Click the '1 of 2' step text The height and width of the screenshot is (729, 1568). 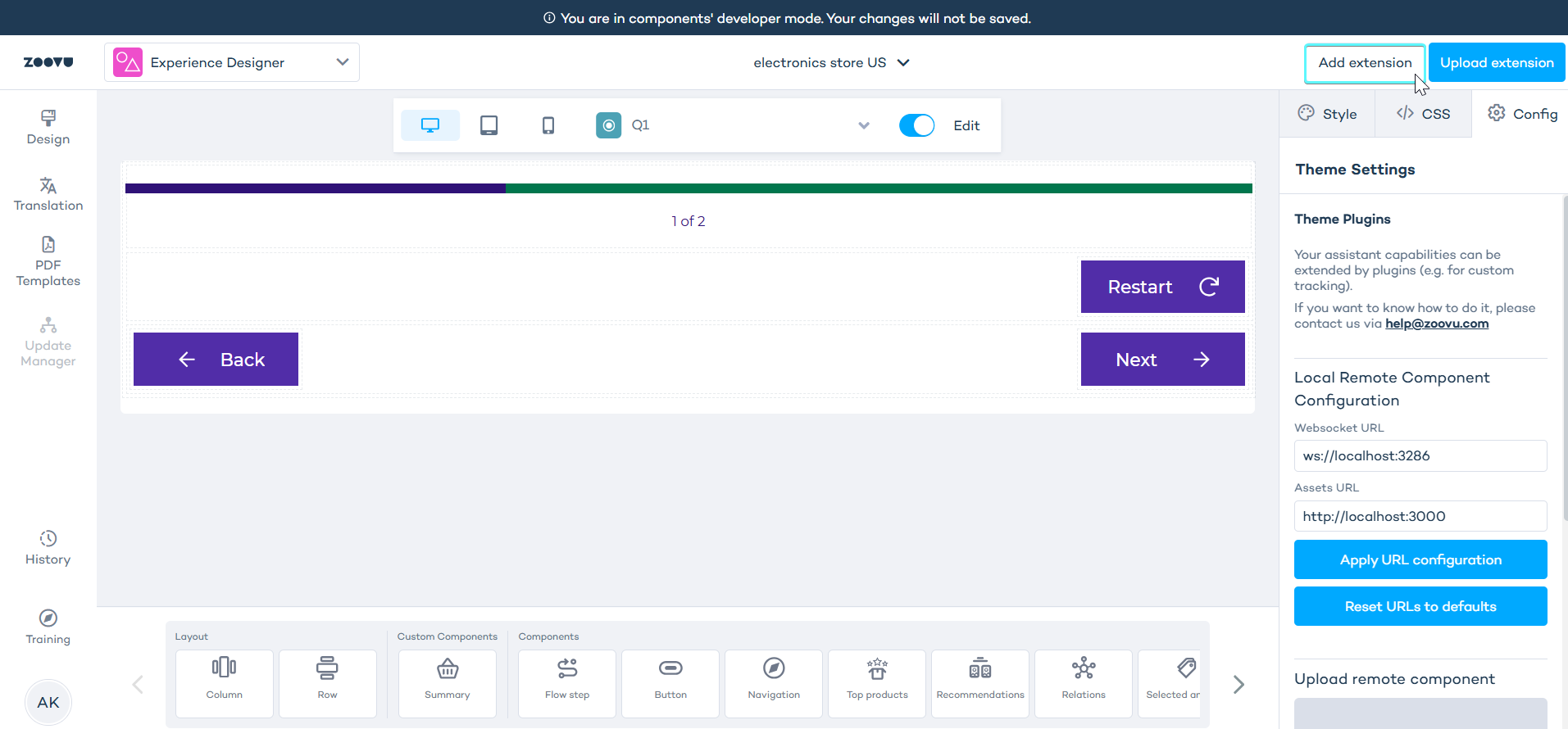[x=689, y=221]
